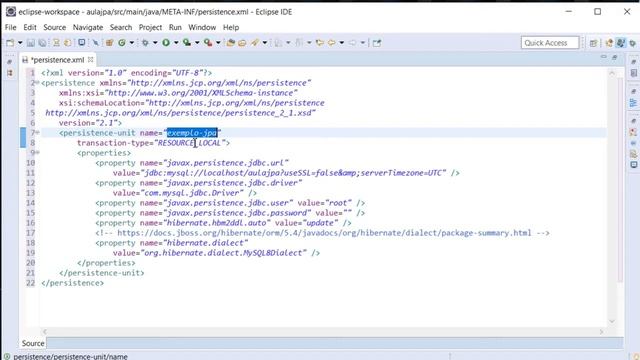
Task: Click status bar path persistence/persistence-unit/name
Action: (70, 356)
